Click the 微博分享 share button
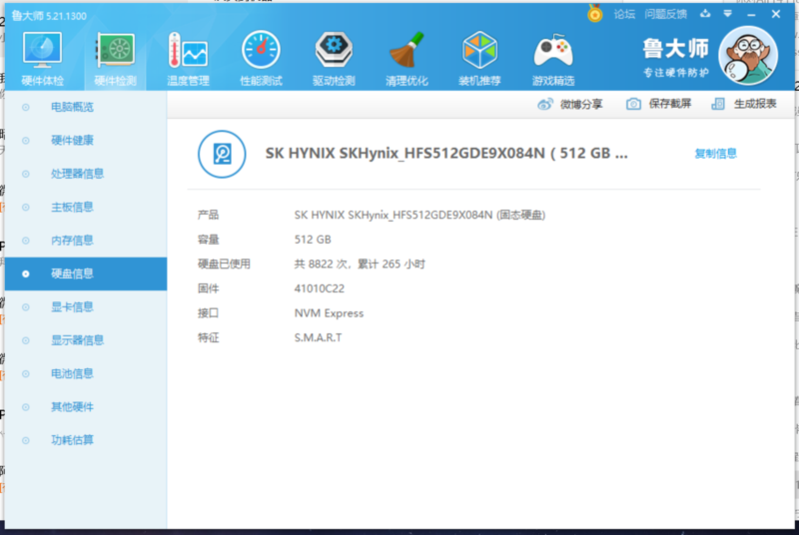The width and height of the screenshot is (799, 535). (570, 104)
